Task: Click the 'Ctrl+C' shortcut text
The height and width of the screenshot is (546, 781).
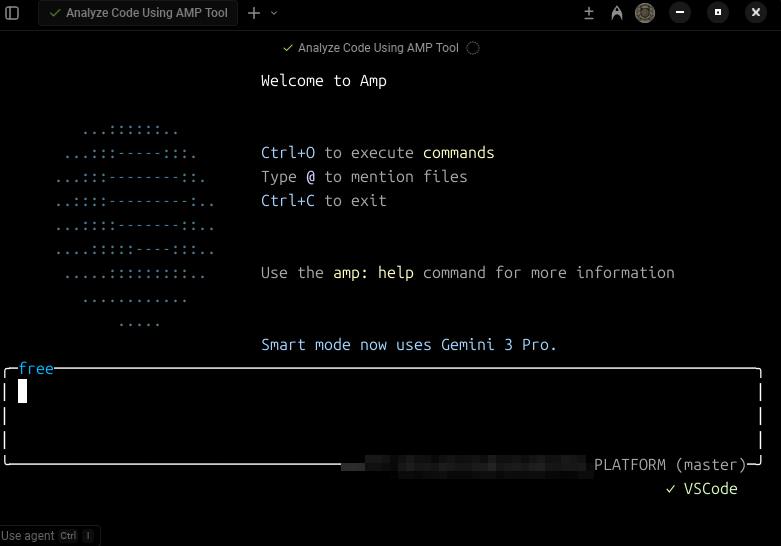Action: tap(288, 201)
